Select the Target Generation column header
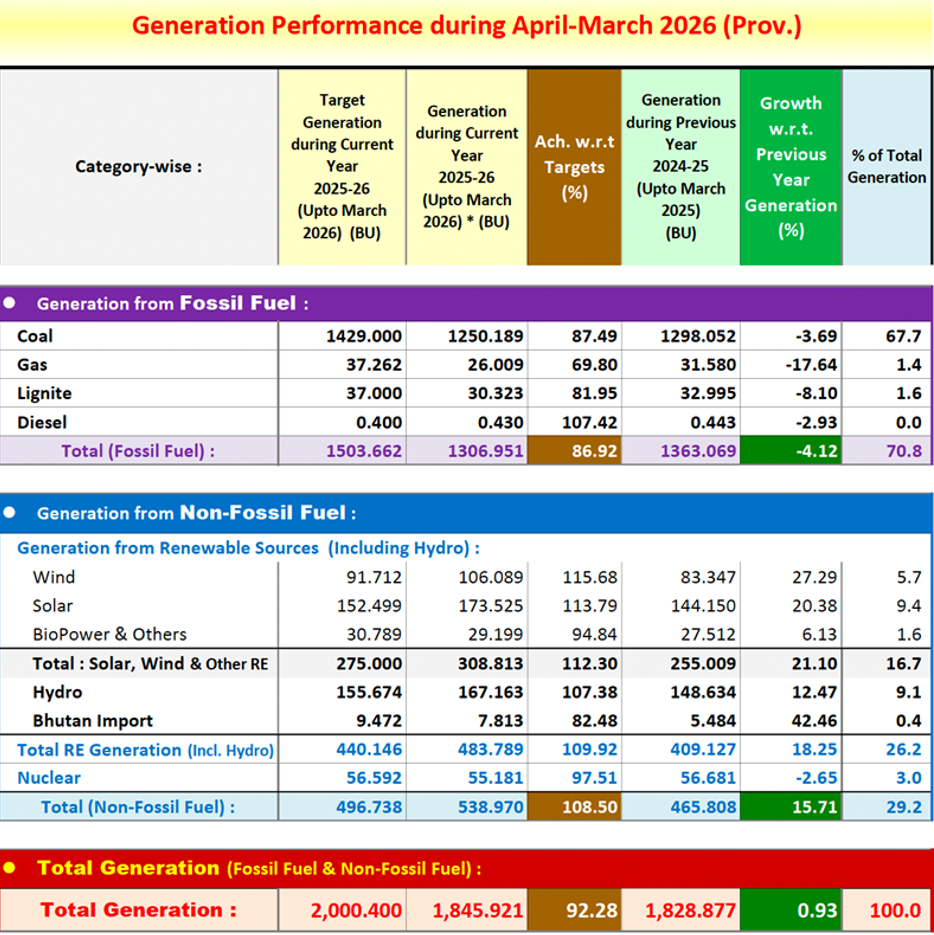 click(342, 167)
